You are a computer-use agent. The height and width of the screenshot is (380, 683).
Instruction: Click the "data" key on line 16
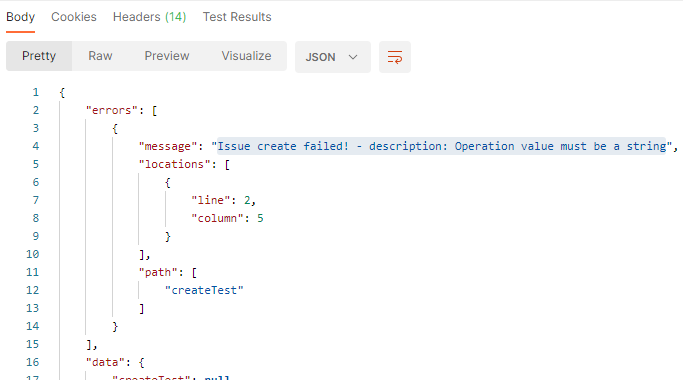(x=105, y=362)
